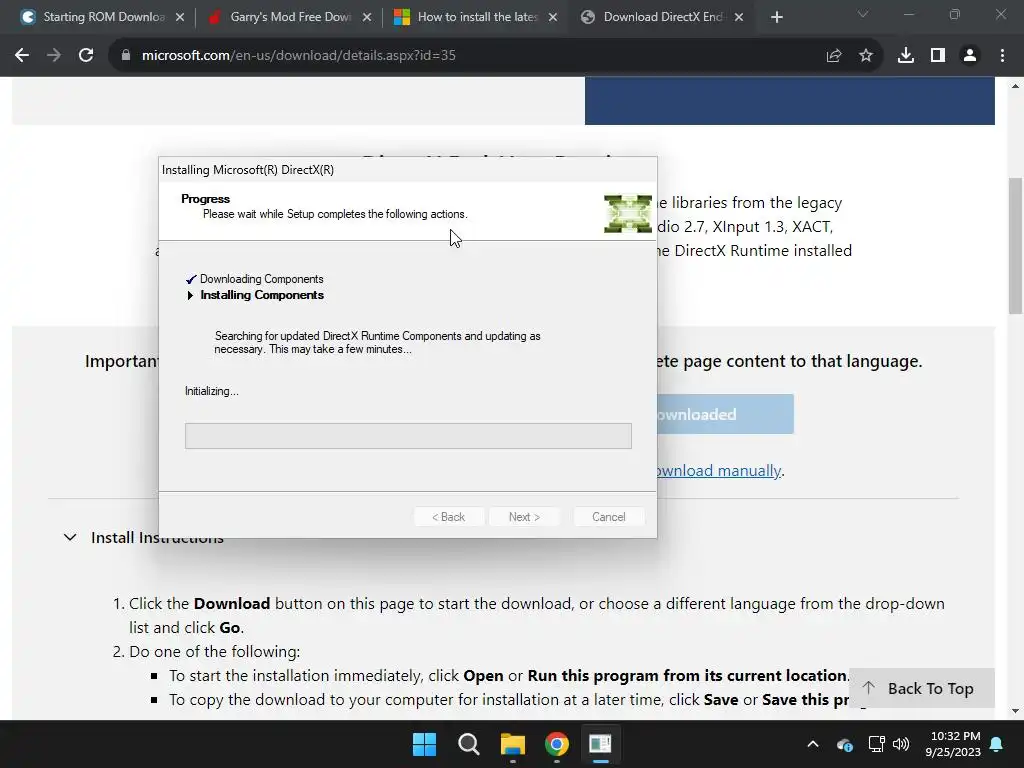The image size is (1024, 768).
Task: Click scrollbar up arrow
Action: pyautogui.click(x=1016, y=86)
